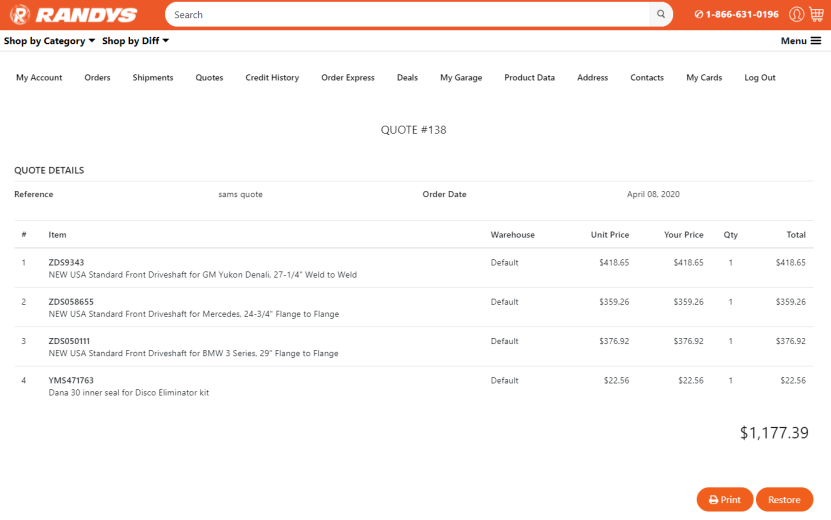Image resolution: width=831 pixels, height=520 pixels.
Task: Click the $418.65 total in row 1
Action: coord(791,262)
